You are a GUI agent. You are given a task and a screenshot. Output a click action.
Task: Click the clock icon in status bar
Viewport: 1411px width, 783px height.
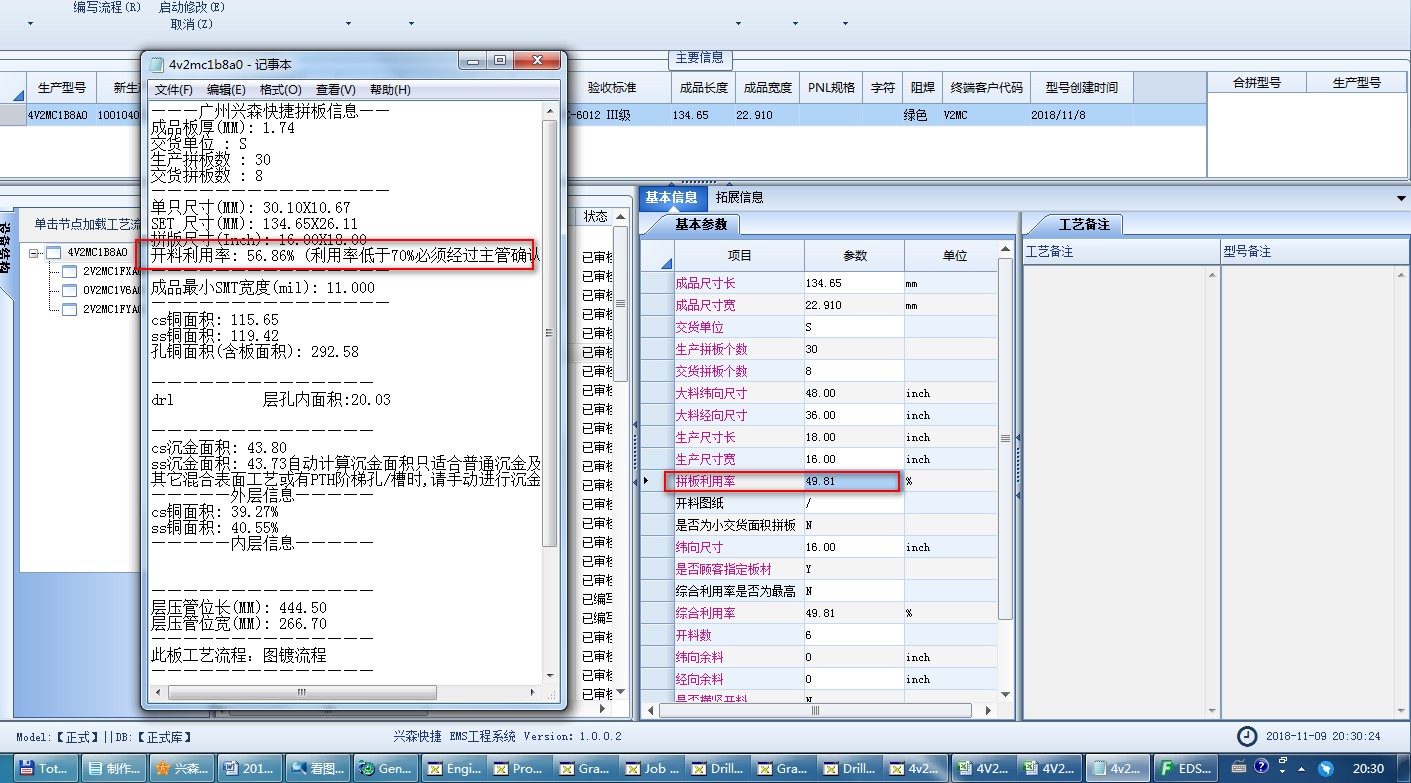[1247, 736]
